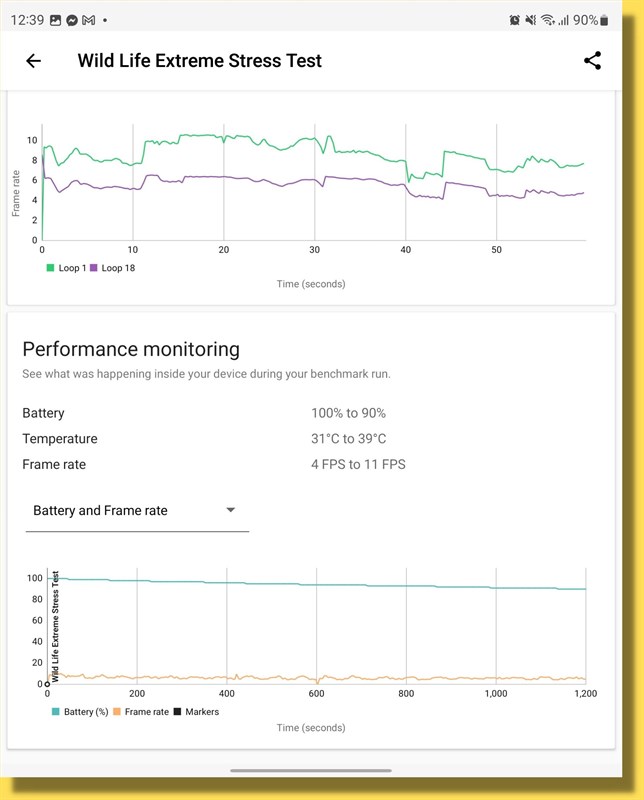Tap the muted sound status icon
Screen dimensions: 644x800
click(530, 20)
